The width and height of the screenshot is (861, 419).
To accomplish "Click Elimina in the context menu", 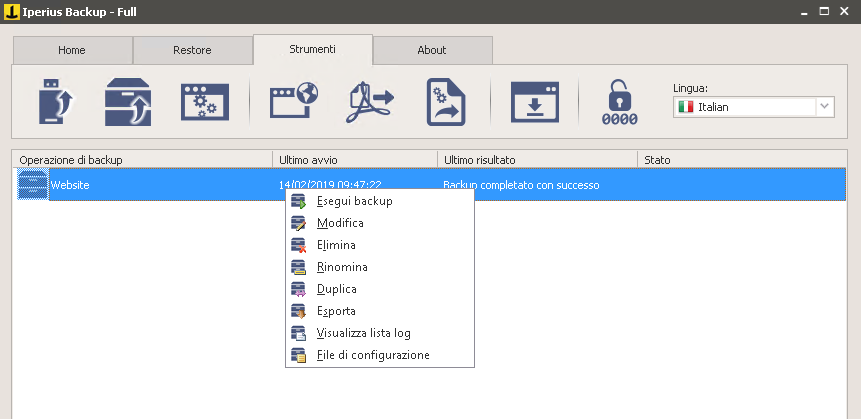I will click(379, 245).
